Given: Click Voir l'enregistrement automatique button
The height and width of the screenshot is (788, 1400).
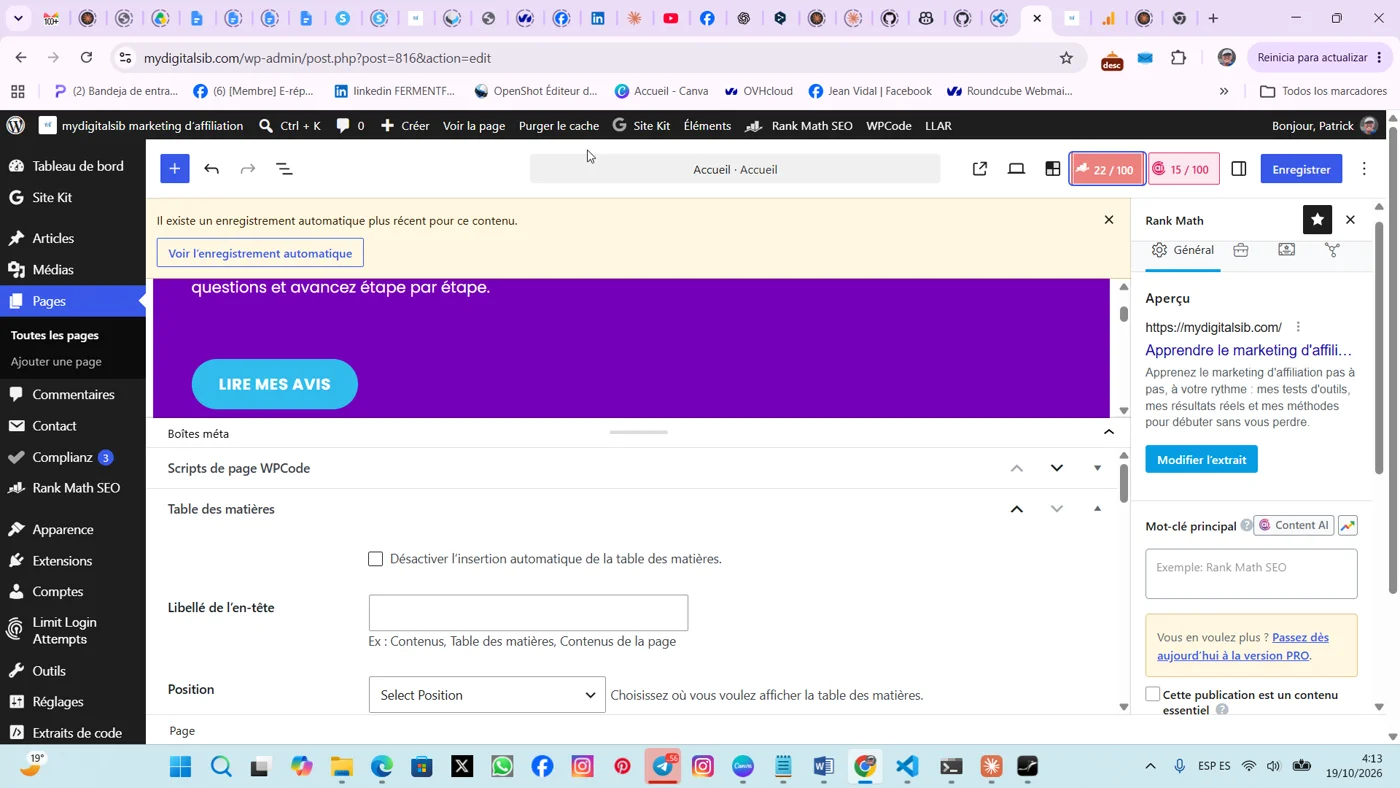Looking at the screenshot, I should pyautogui.click(x=260, y=253).
